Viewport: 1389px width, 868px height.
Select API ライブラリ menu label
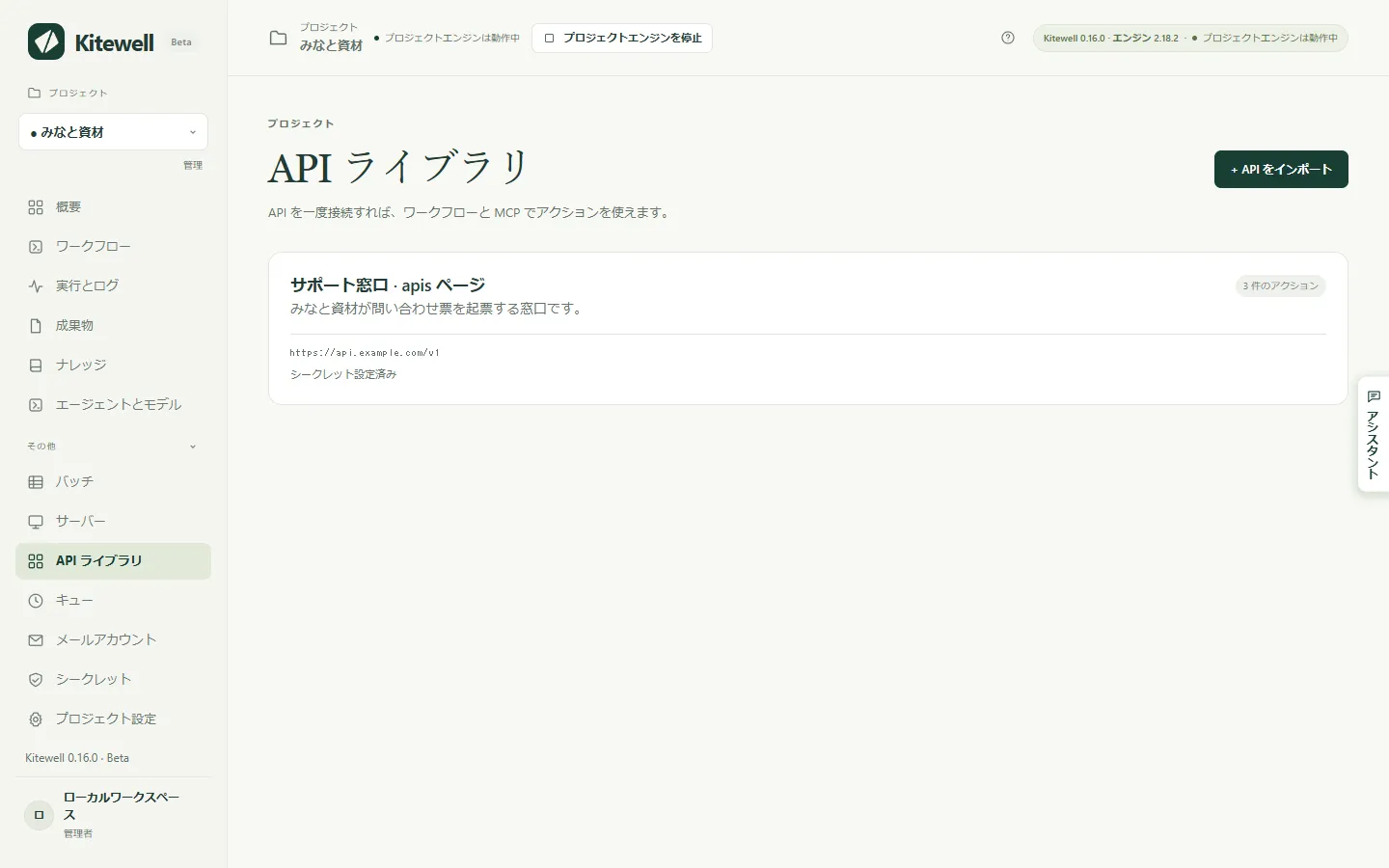coord(98,560)
